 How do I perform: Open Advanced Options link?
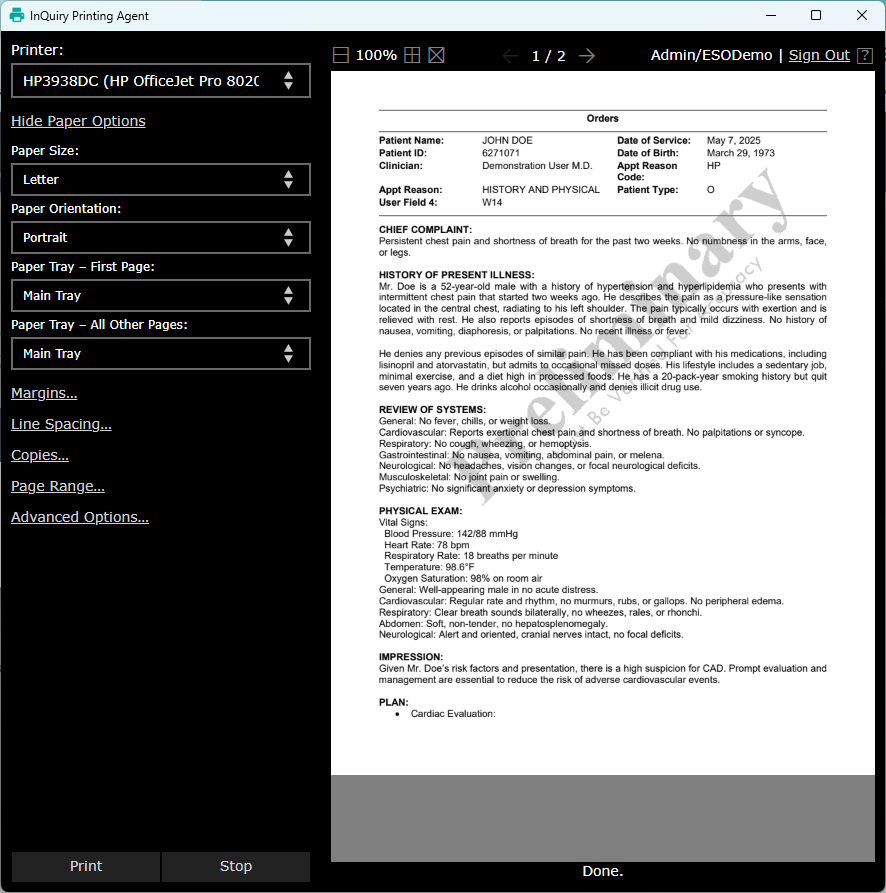80,518
